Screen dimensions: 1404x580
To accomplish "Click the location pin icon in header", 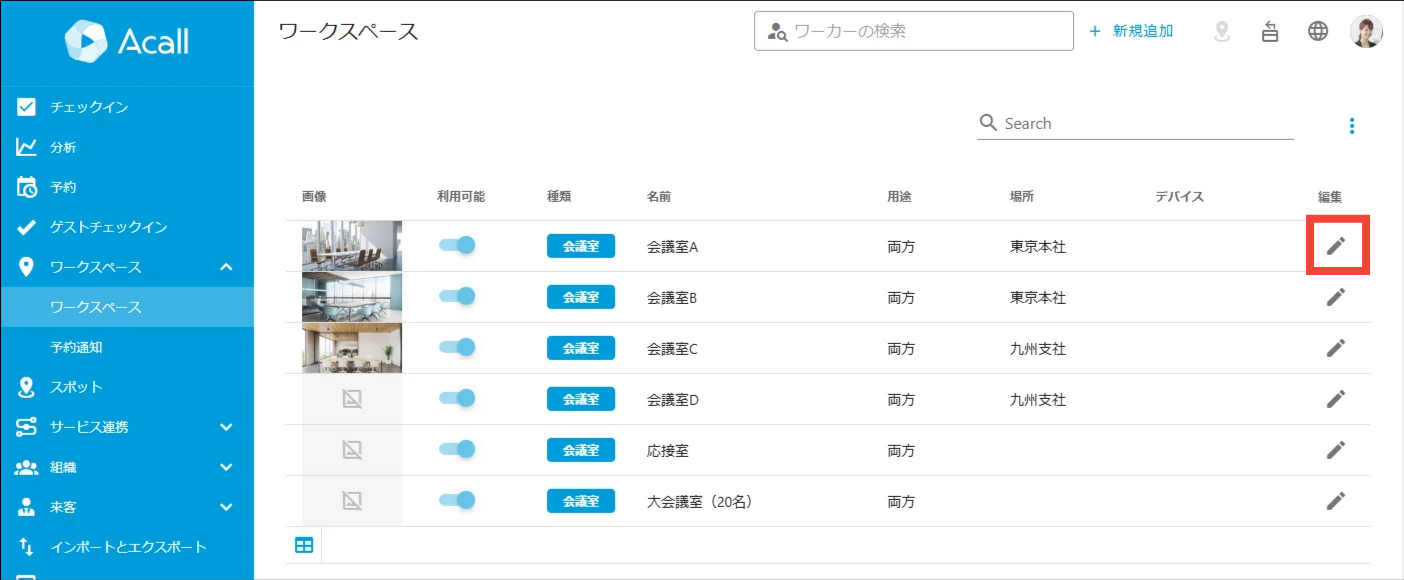I will pyautogui.click(x=1221, y=31).
